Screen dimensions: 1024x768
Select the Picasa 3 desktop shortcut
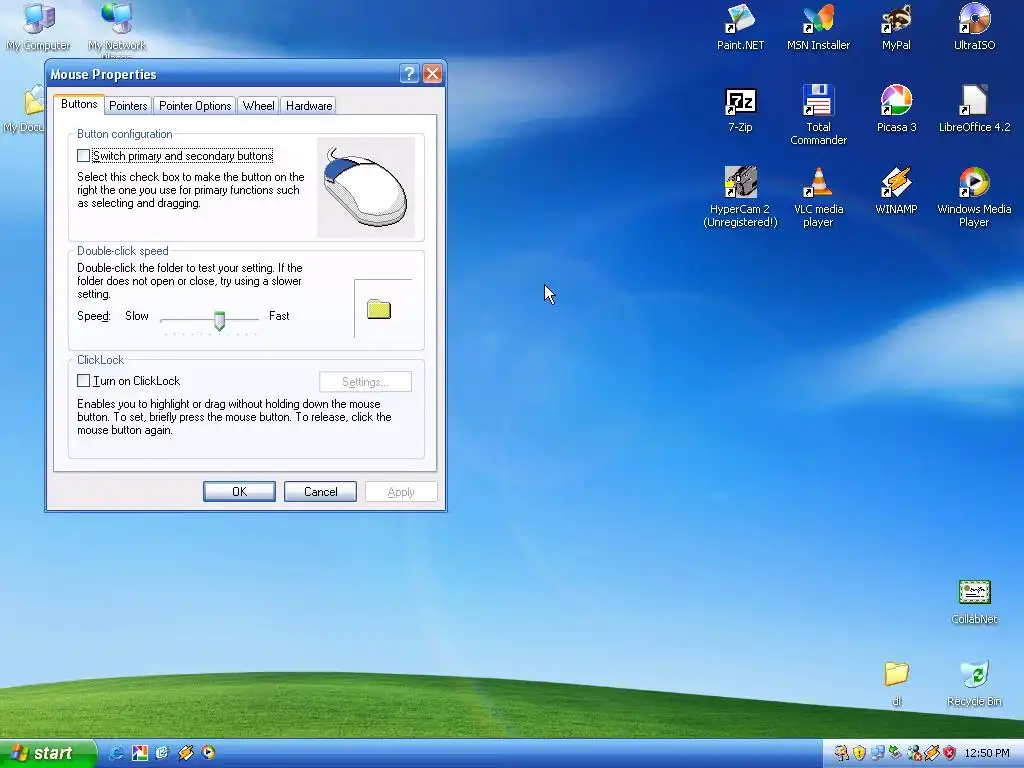(896, 110)
